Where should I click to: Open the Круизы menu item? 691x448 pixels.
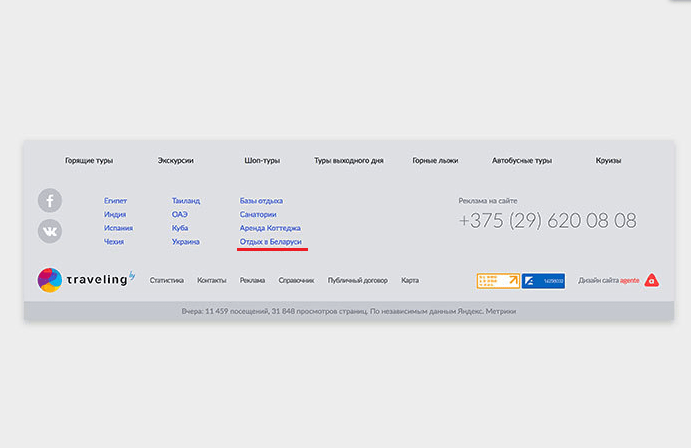608,161
